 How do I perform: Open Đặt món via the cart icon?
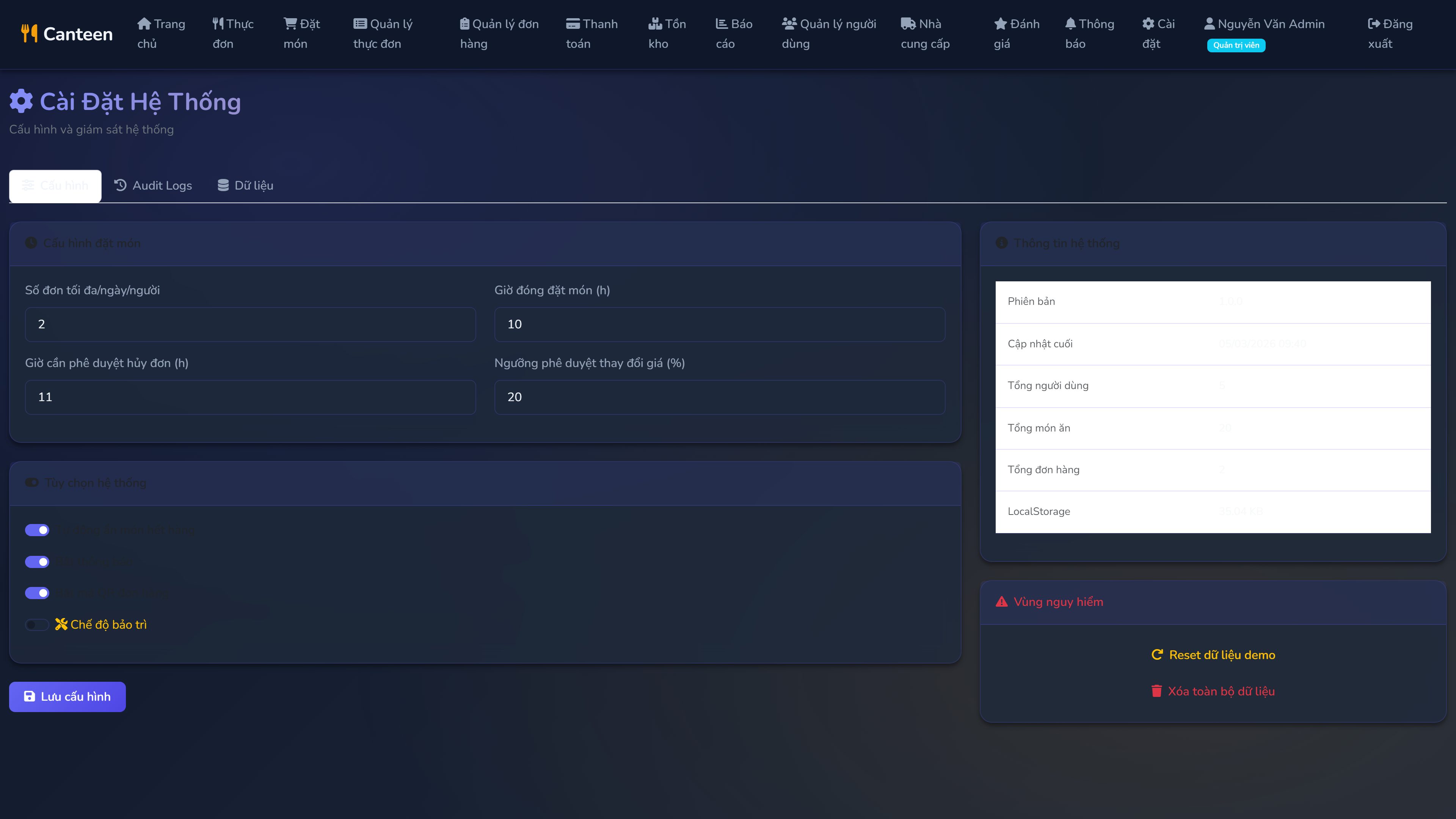[x=290, y=24]
